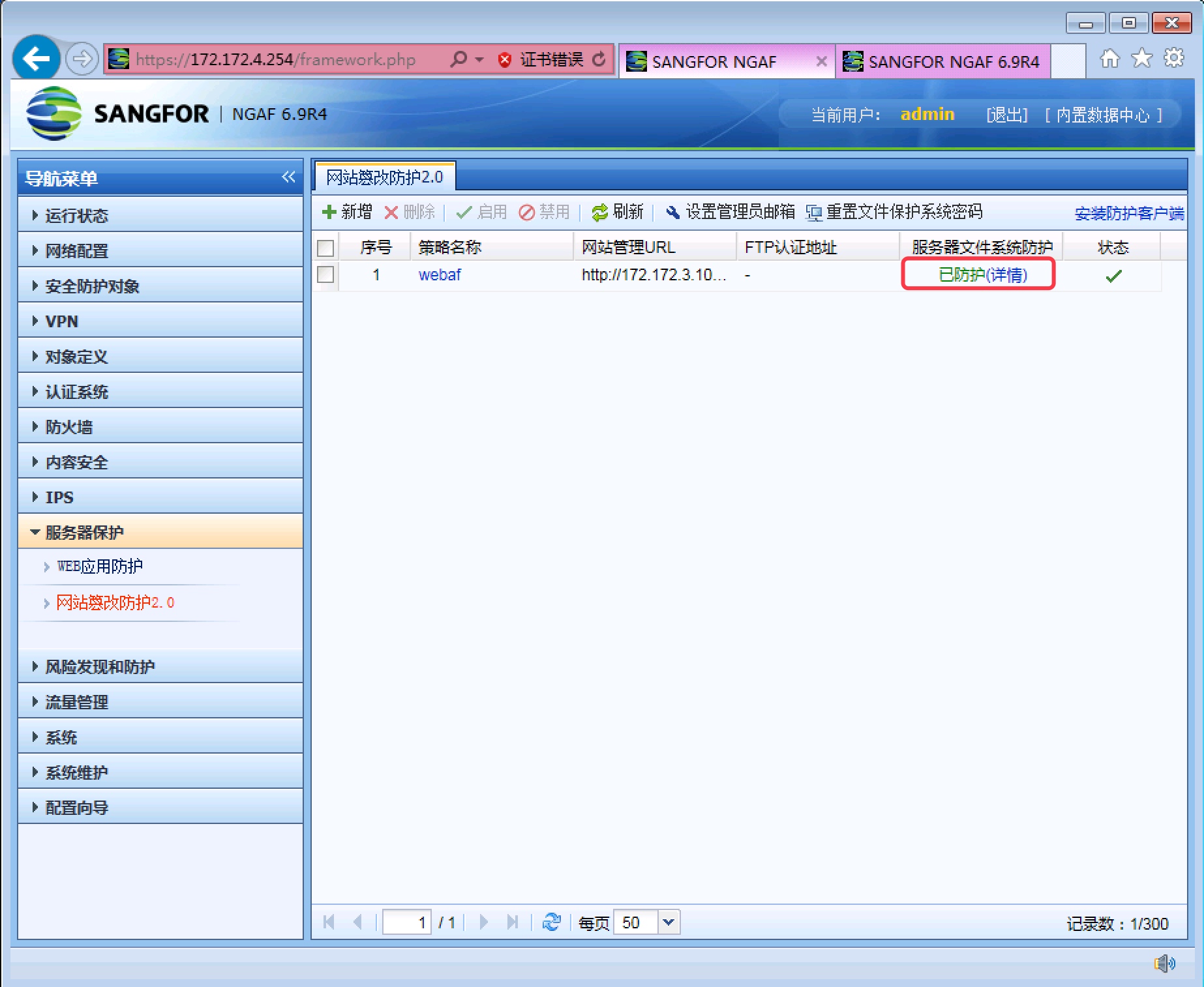Click the 删除 delete button
1204x987 pixels.
[x=410, y=212]
